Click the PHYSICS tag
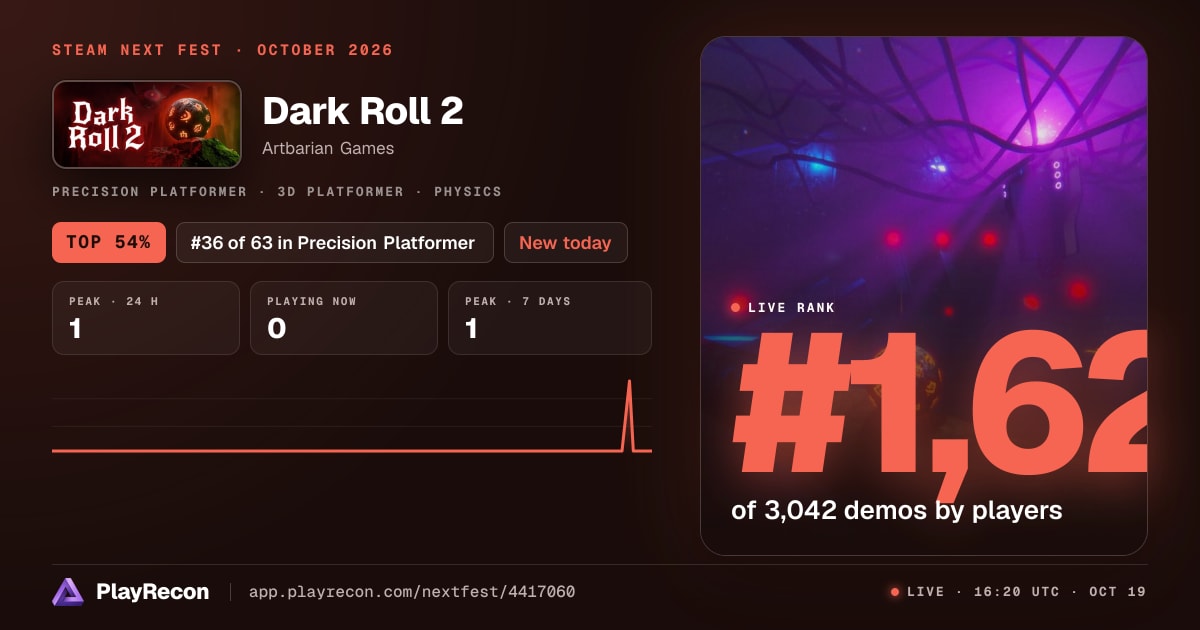 pos(468,191)
